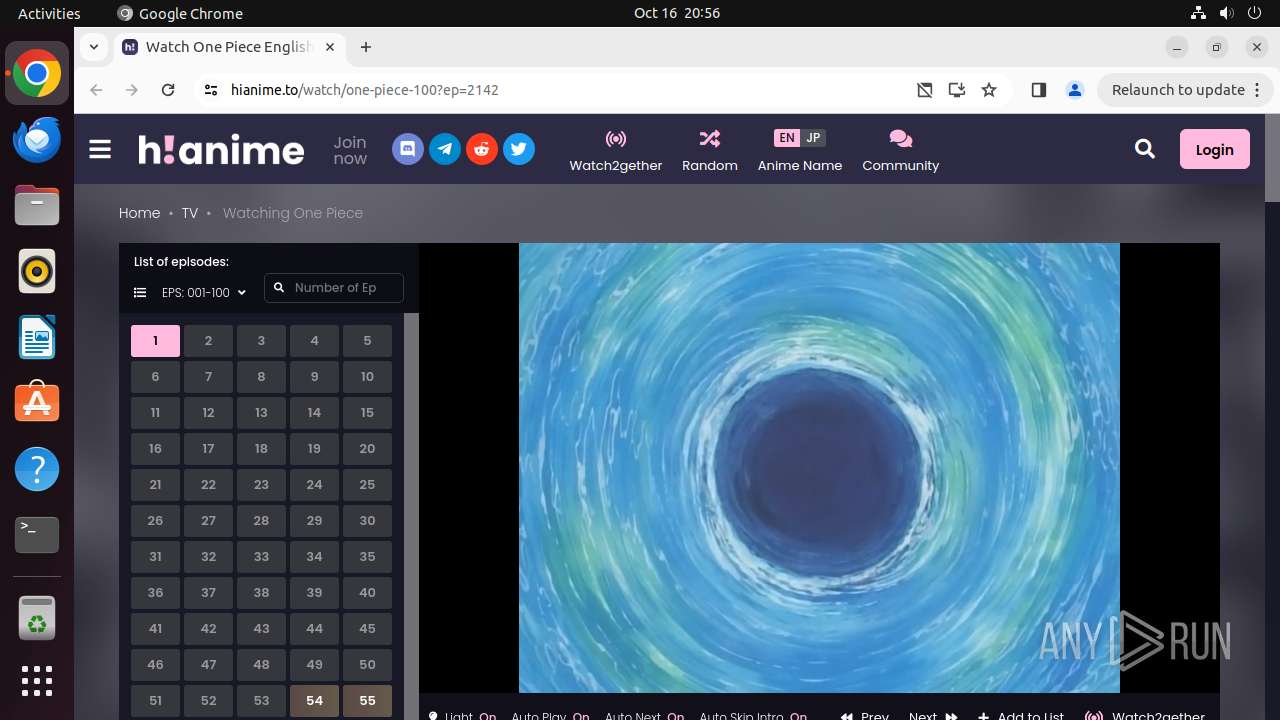
Task: Go to the Next episode
Action: (x=933, y=716)
